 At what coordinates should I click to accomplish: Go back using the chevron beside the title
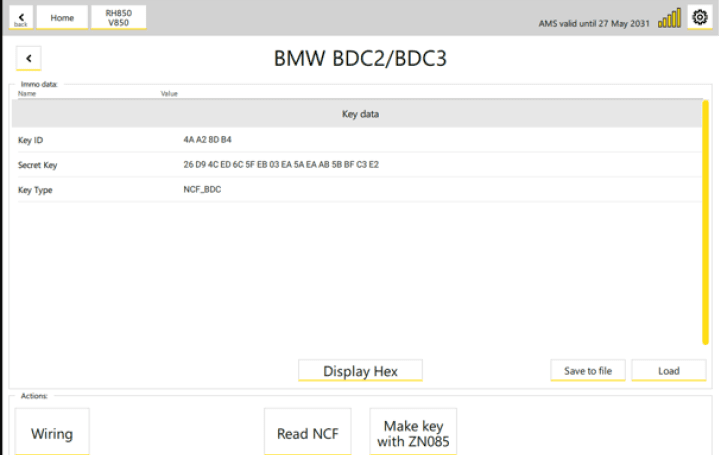tap(28, 58)
